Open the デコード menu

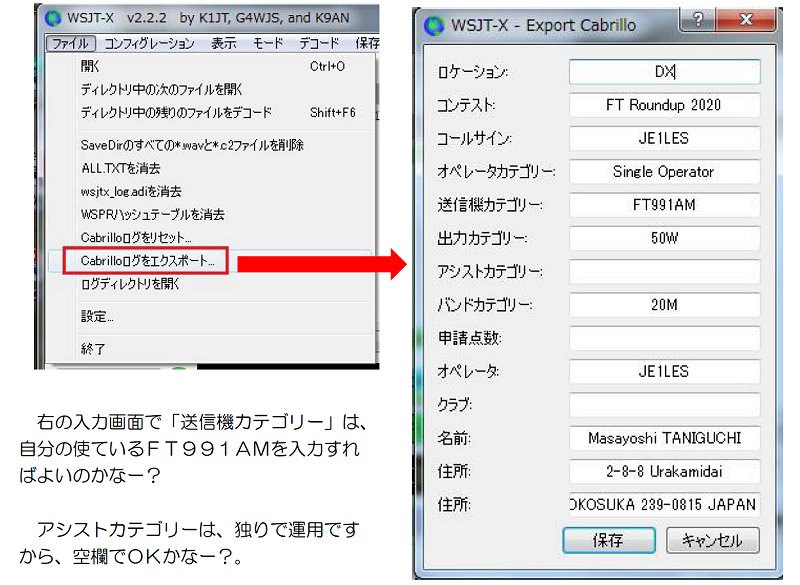click(319, 43)
